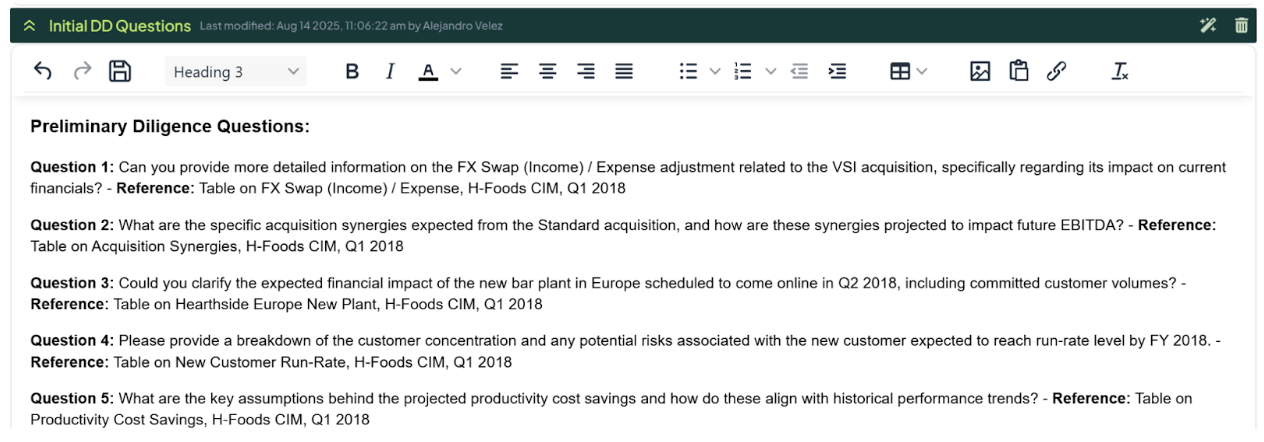Increase indent of the paragraph
1264x442 pixels.
click(838, 72)
